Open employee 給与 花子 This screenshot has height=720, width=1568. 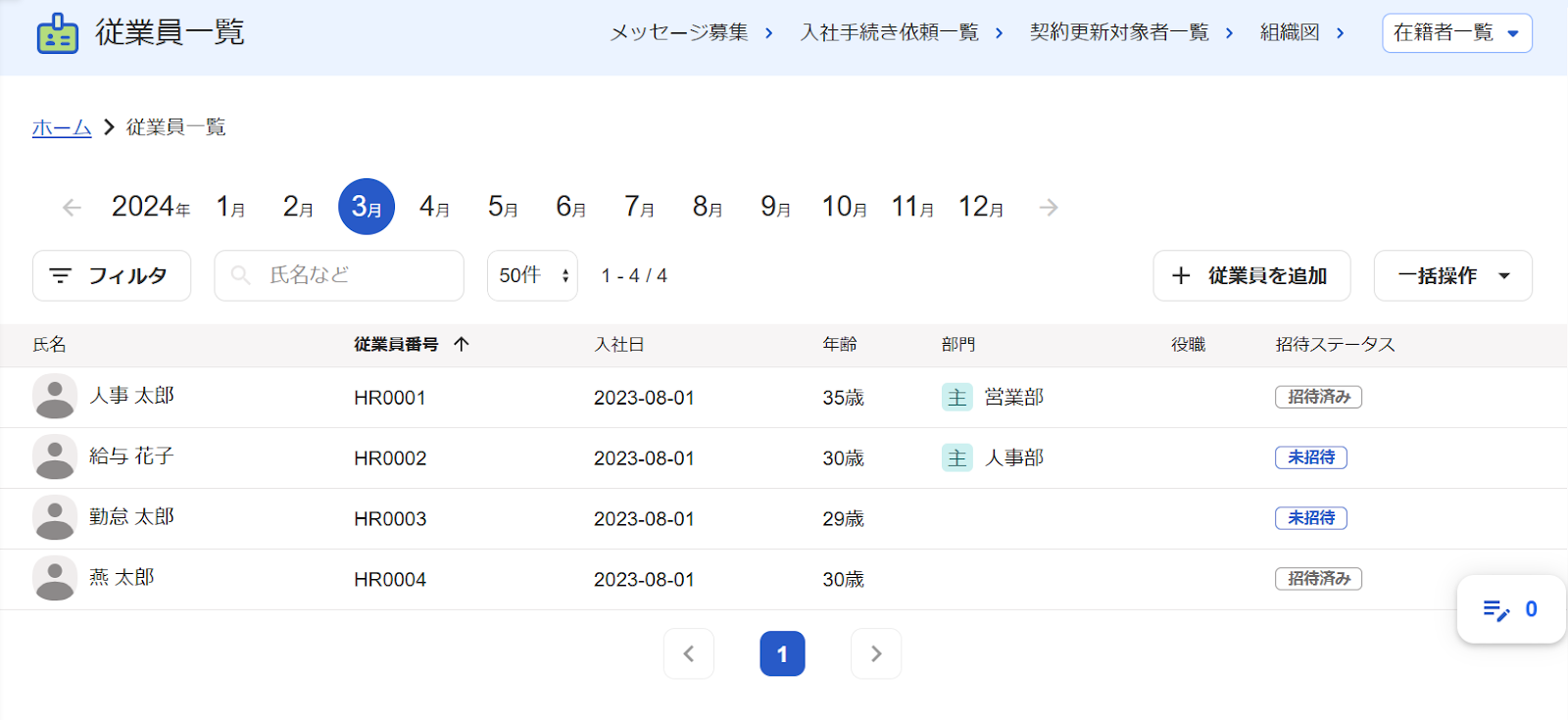click(x=131, y=456)
